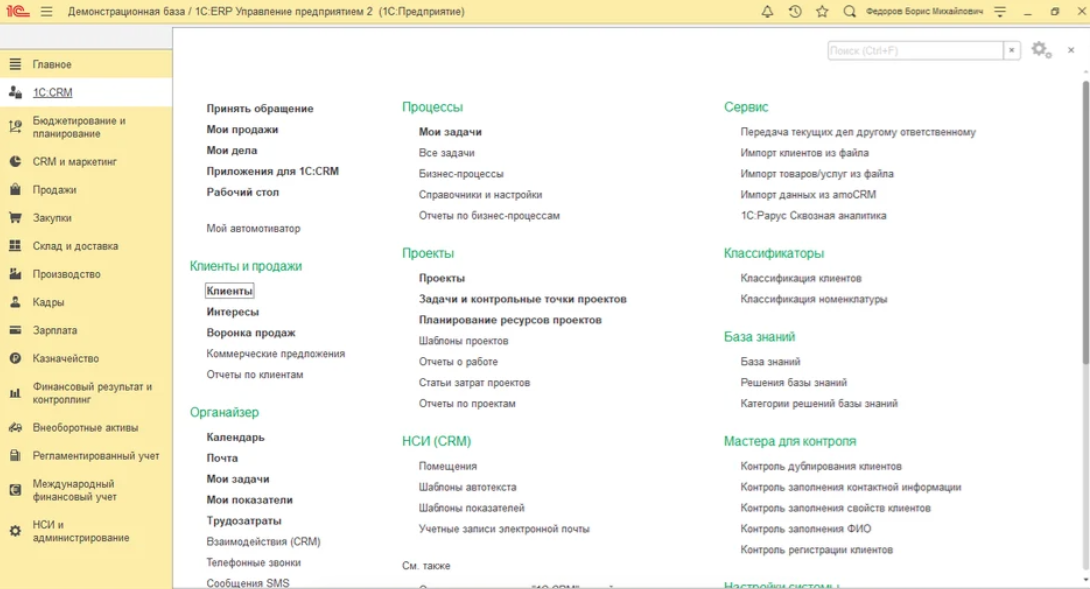Click the Производство factory icon
This screenshot has height=589, width=1090.
click(15, 274)
